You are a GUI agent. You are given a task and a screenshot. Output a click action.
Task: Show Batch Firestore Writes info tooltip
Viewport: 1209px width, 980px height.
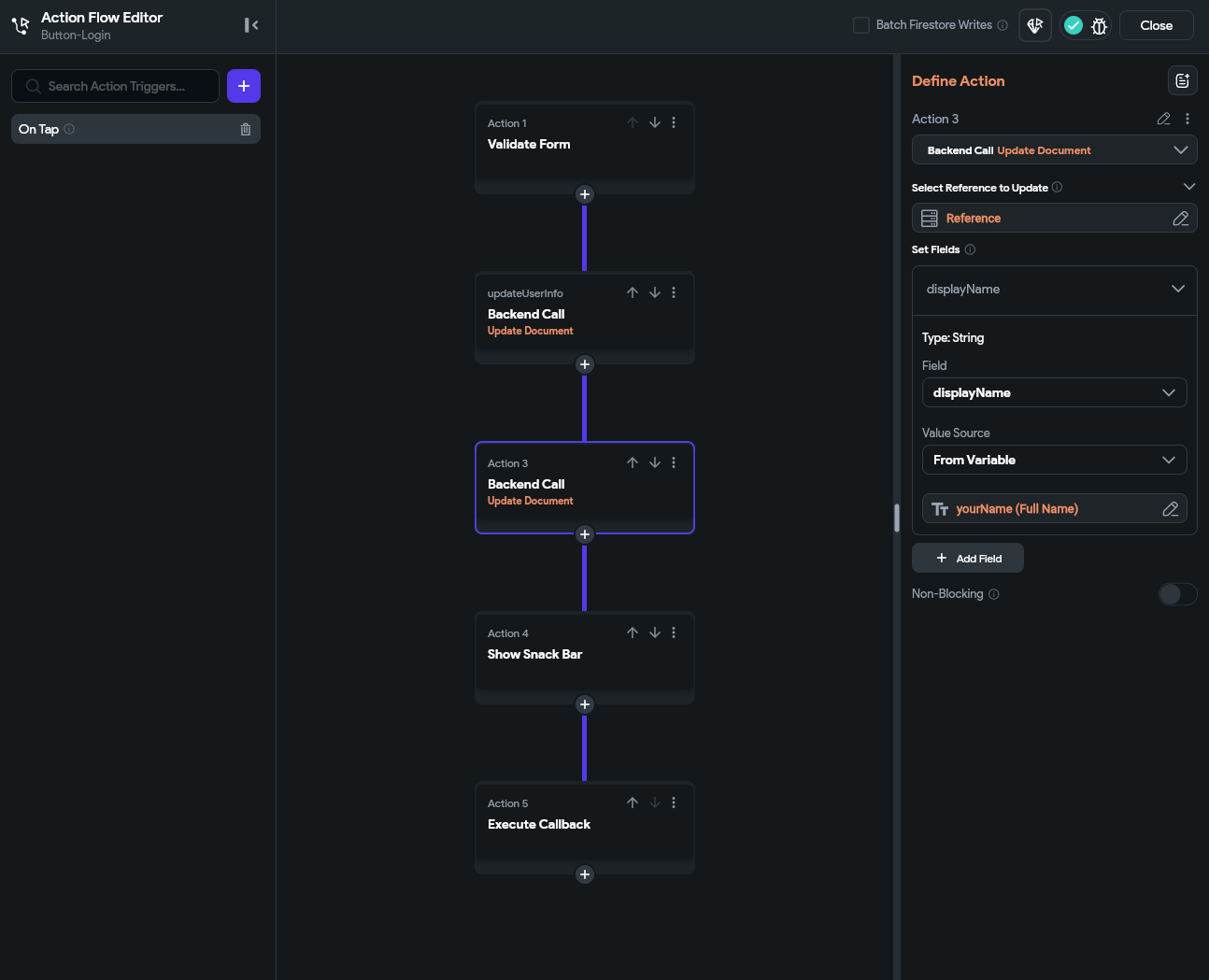tap(1003, 25)
